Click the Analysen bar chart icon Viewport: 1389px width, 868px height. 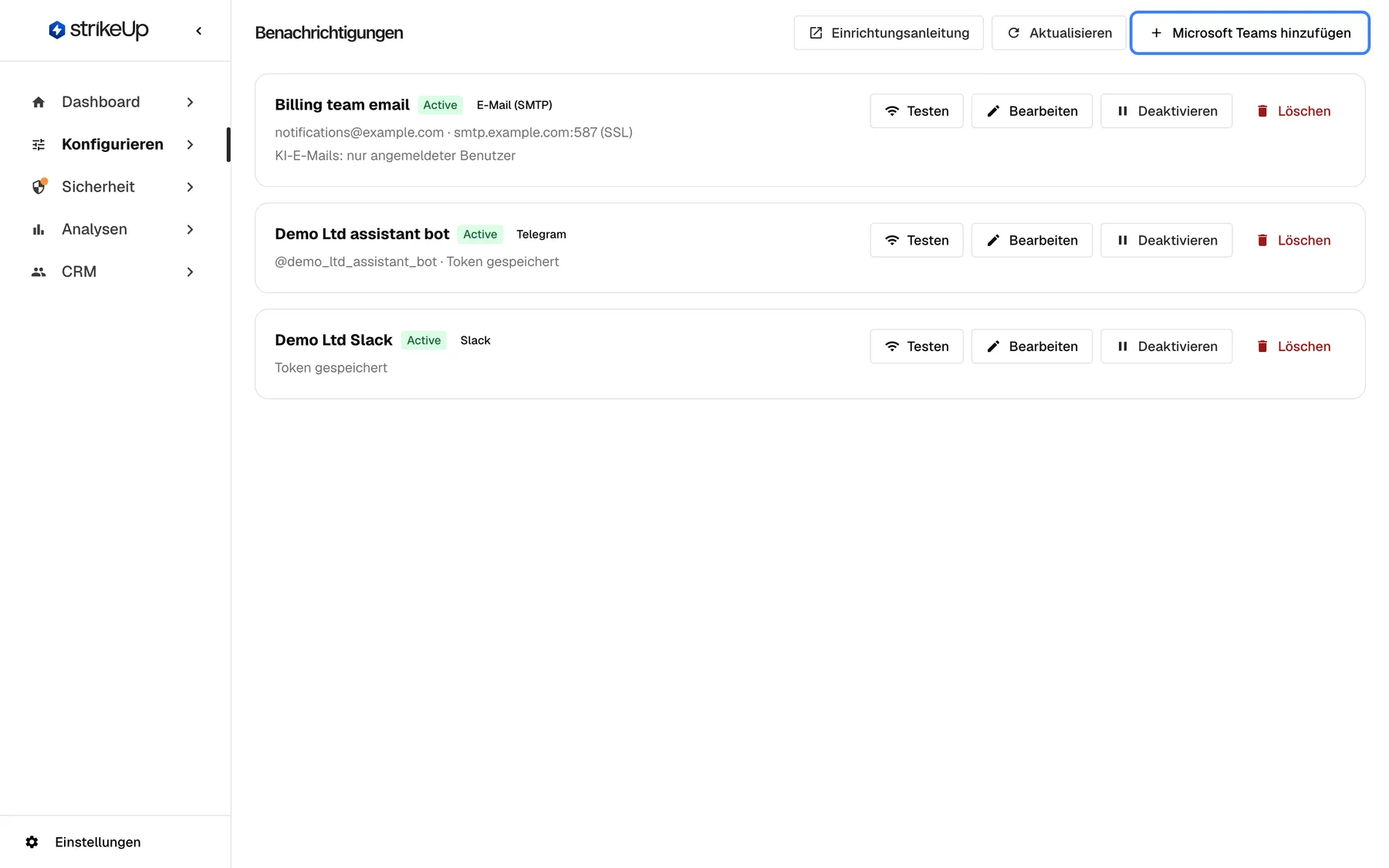39,229
